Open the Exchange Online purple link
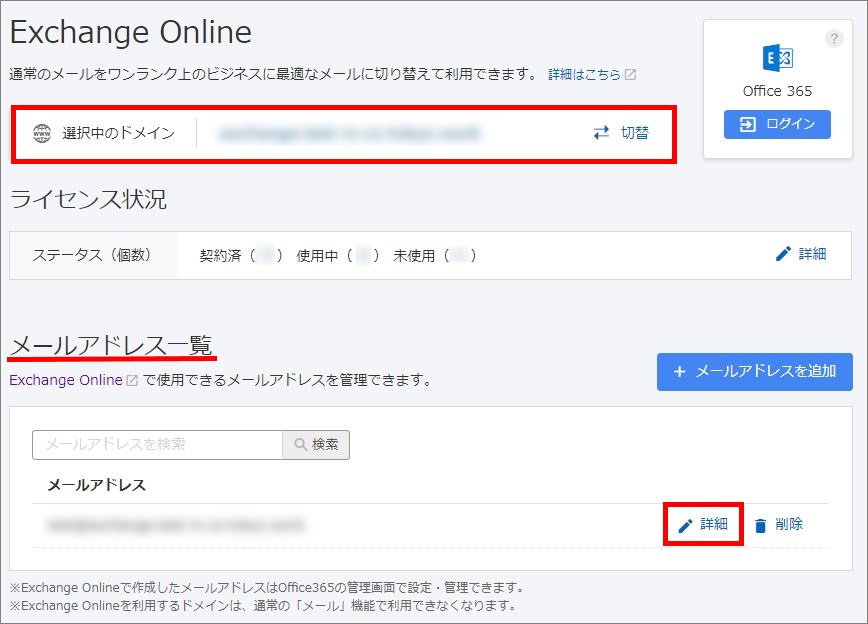The image size is (868, 624). point(66,380)
